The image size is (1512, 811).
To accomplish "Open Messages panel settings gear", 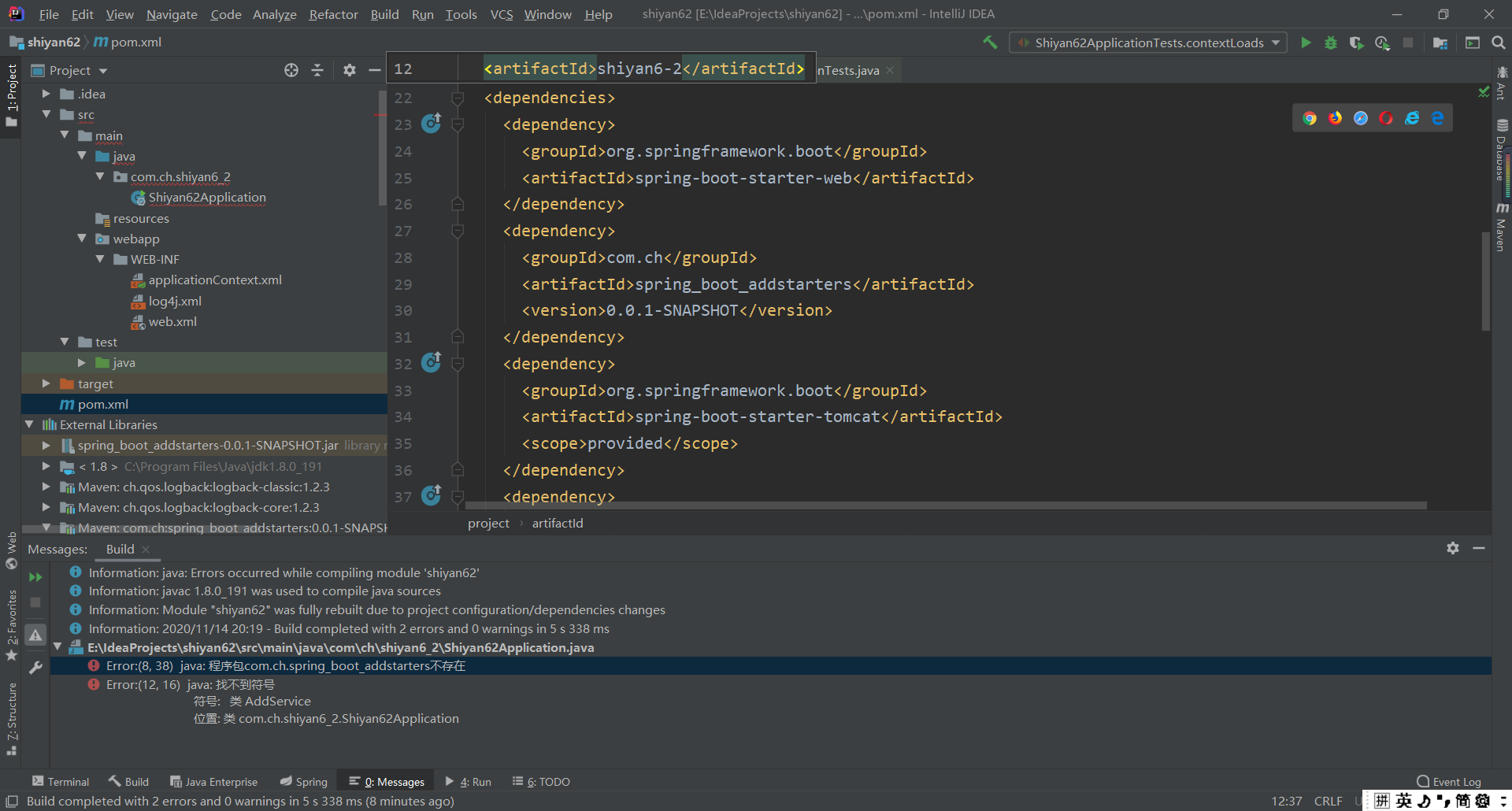I will pos(1453,548).
